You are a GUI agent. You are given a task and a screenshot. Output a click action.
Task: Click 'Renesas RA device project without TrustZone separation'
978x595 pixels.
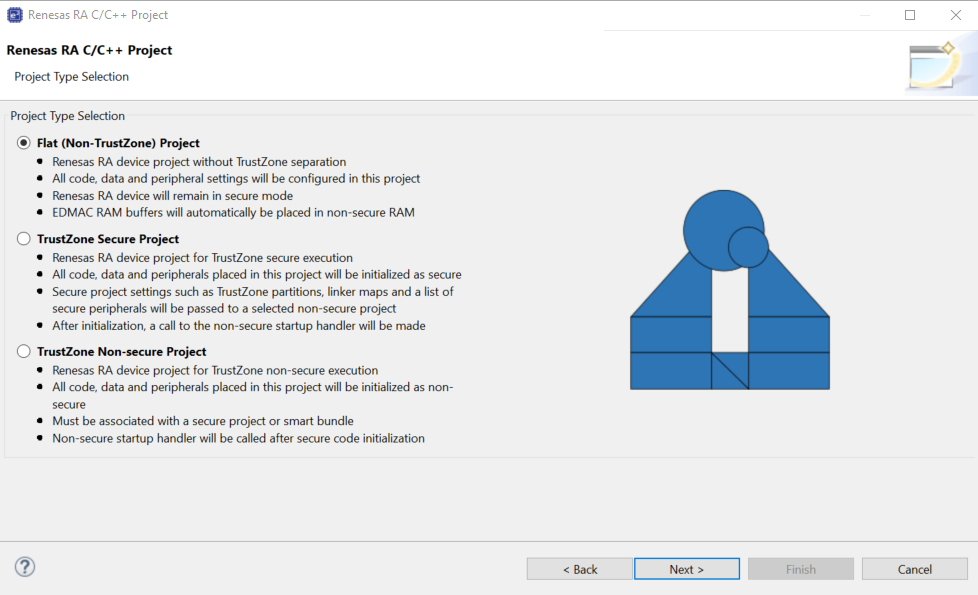tap(199, 162)
